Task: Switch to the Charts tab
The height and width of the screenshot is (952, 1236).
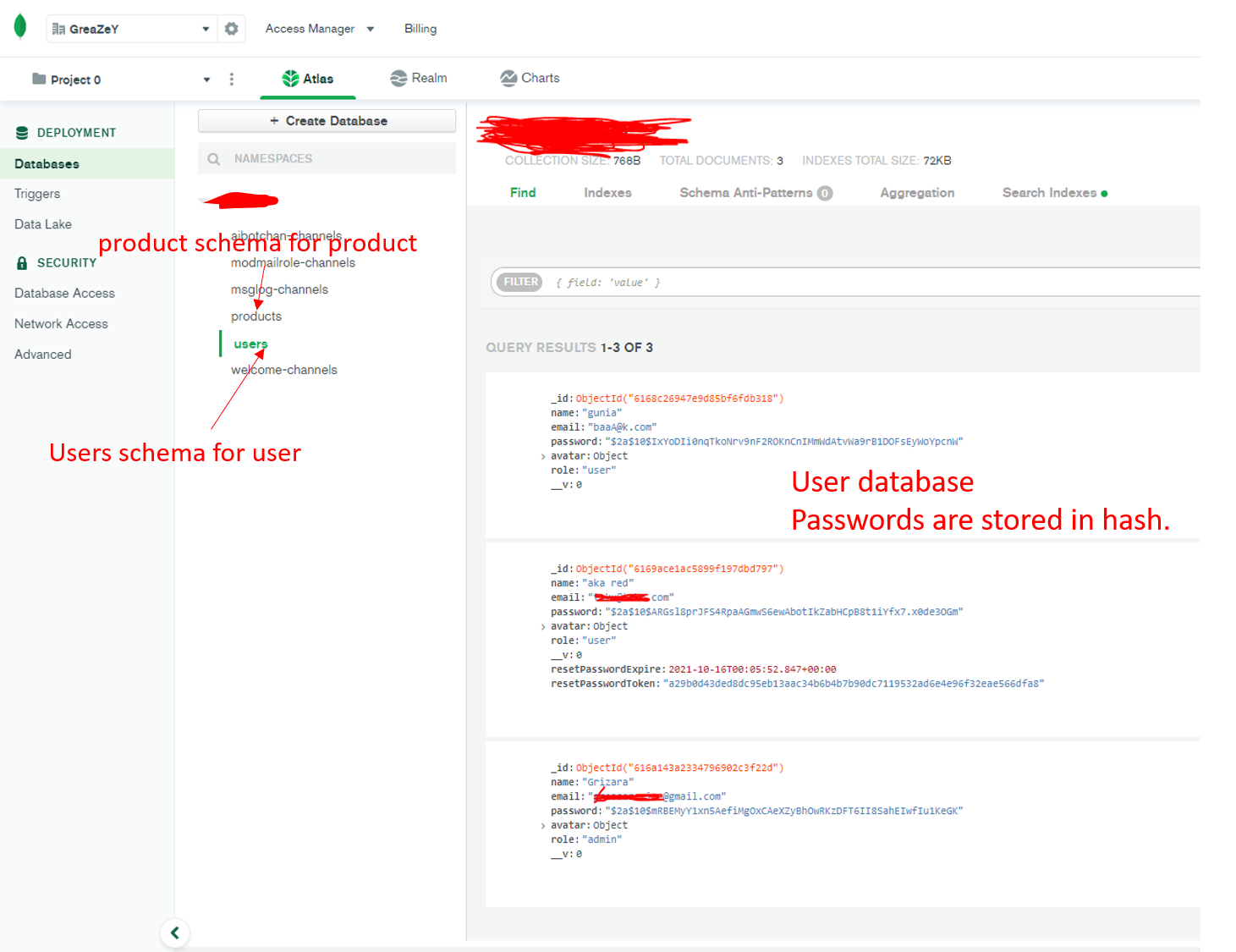Action: point(530,79)
